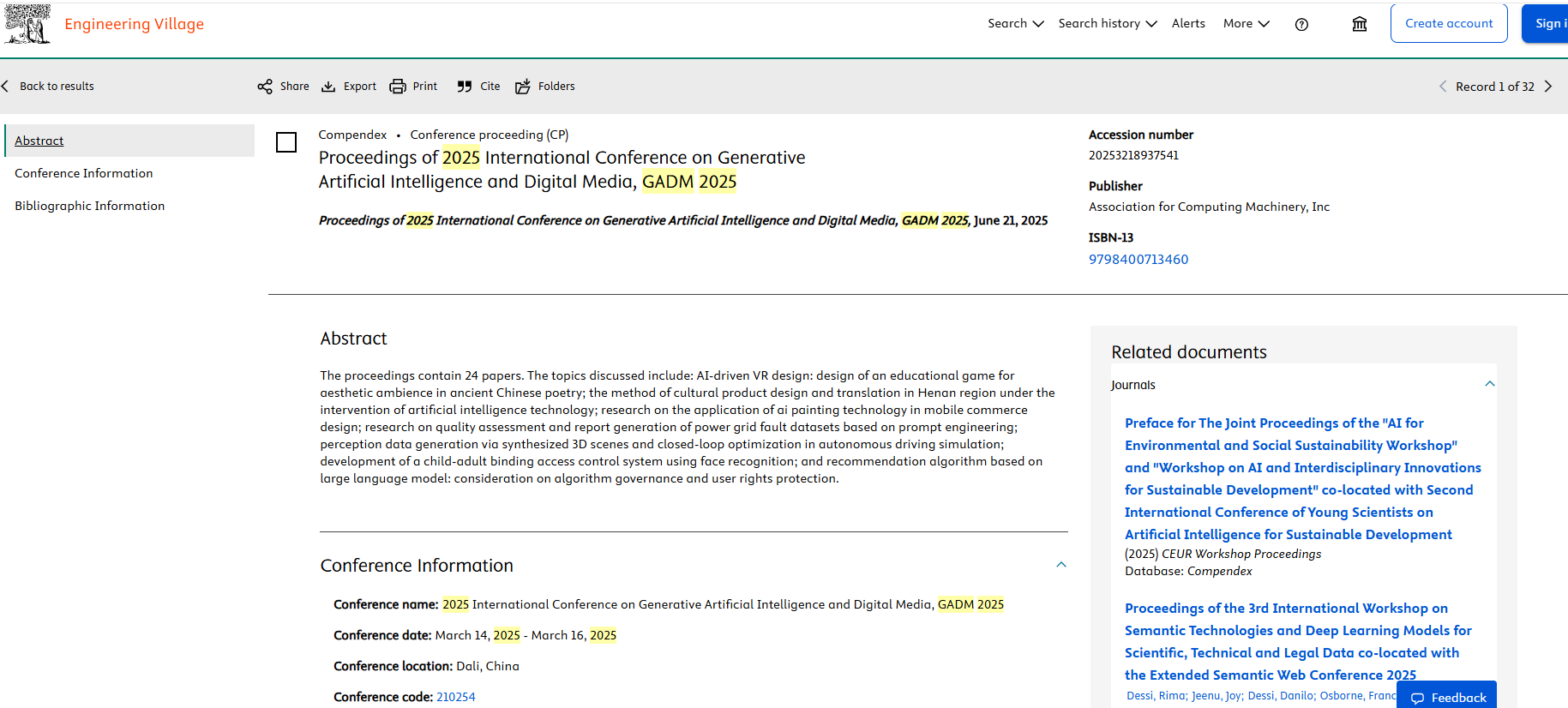
Task: Click the Conference proceeding (CP) label
Action: coord(490,135)
